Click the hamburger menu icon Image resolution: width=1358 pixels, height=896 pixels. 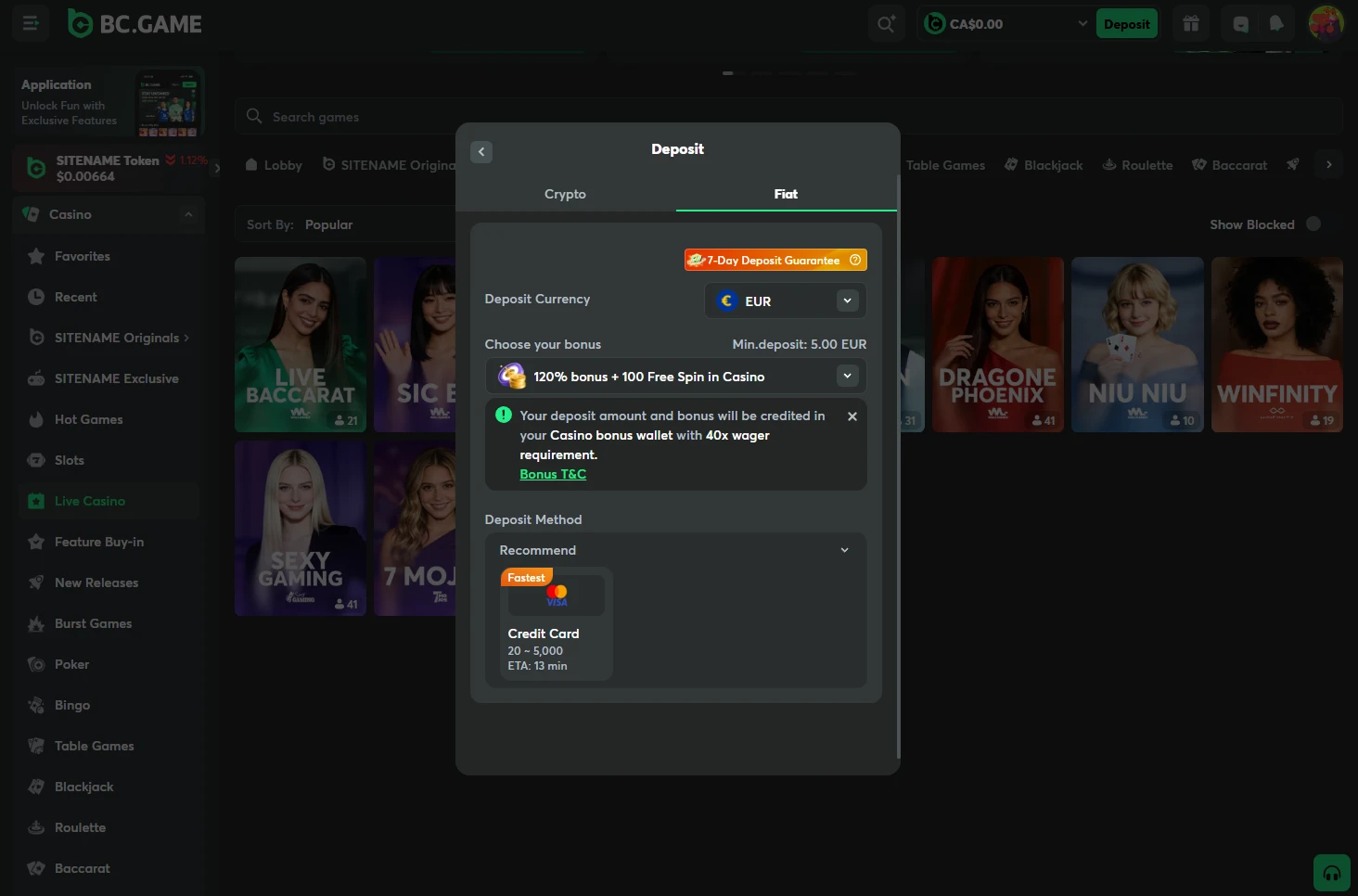(31, 23)
